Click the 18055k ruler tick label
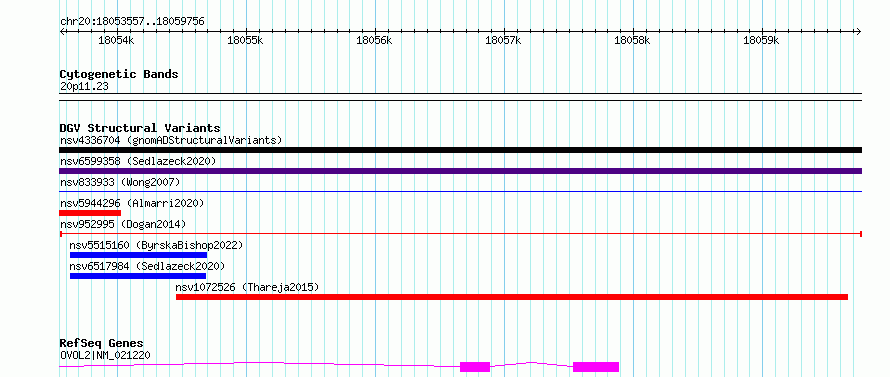This screenshot has height=377, width=890. coord(245,40)
